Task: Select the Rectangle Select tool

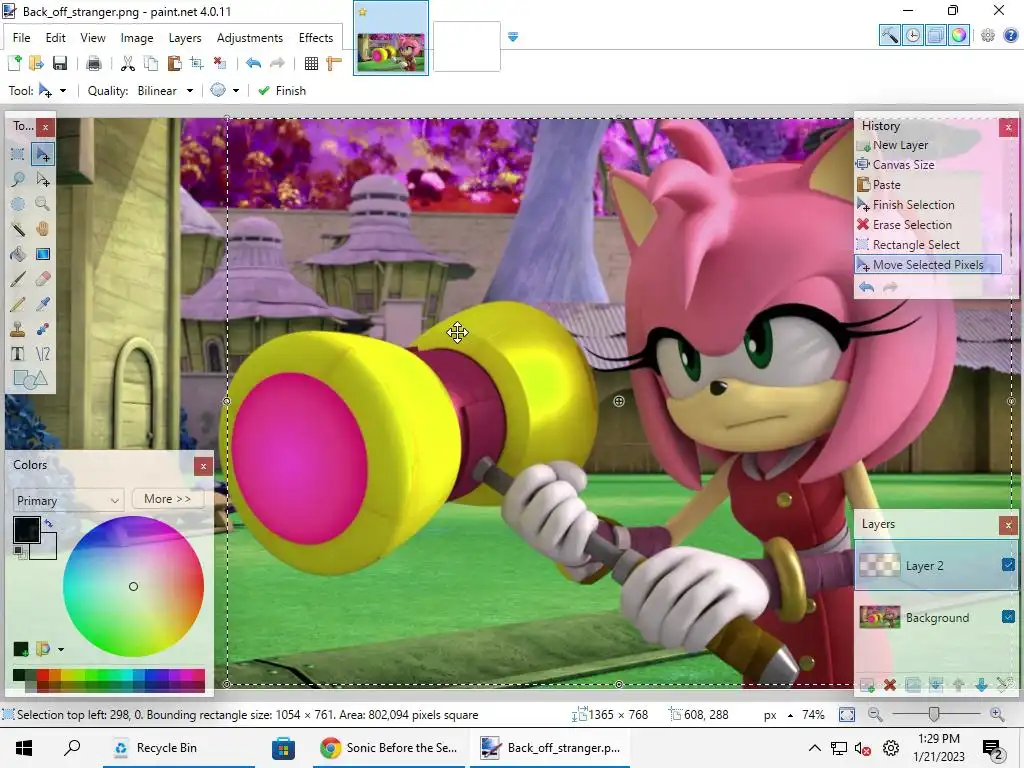Action: click(18, 154)
